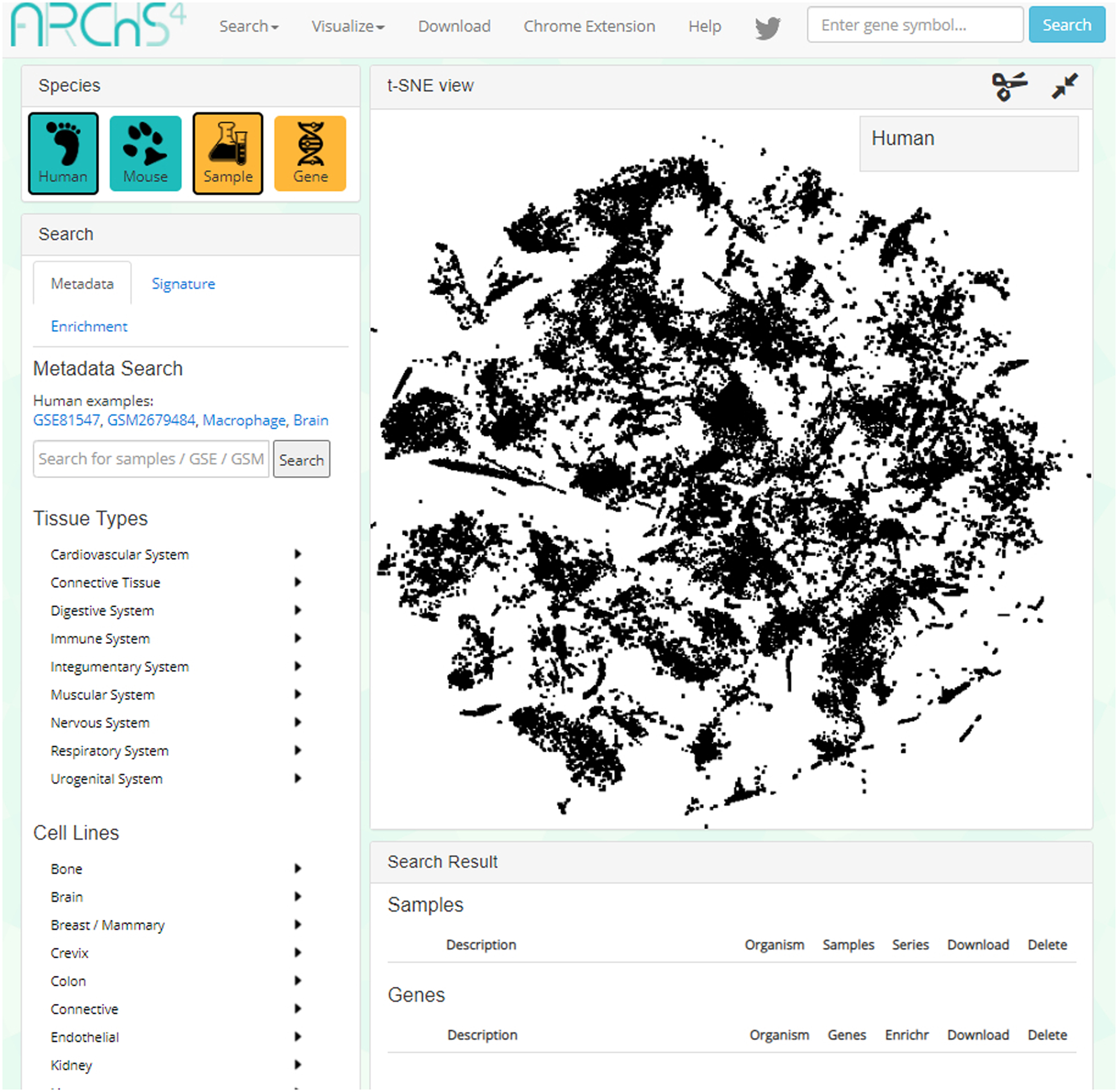Click the Human legend box
The image size is (1118, 1092).
pos(968,144)
